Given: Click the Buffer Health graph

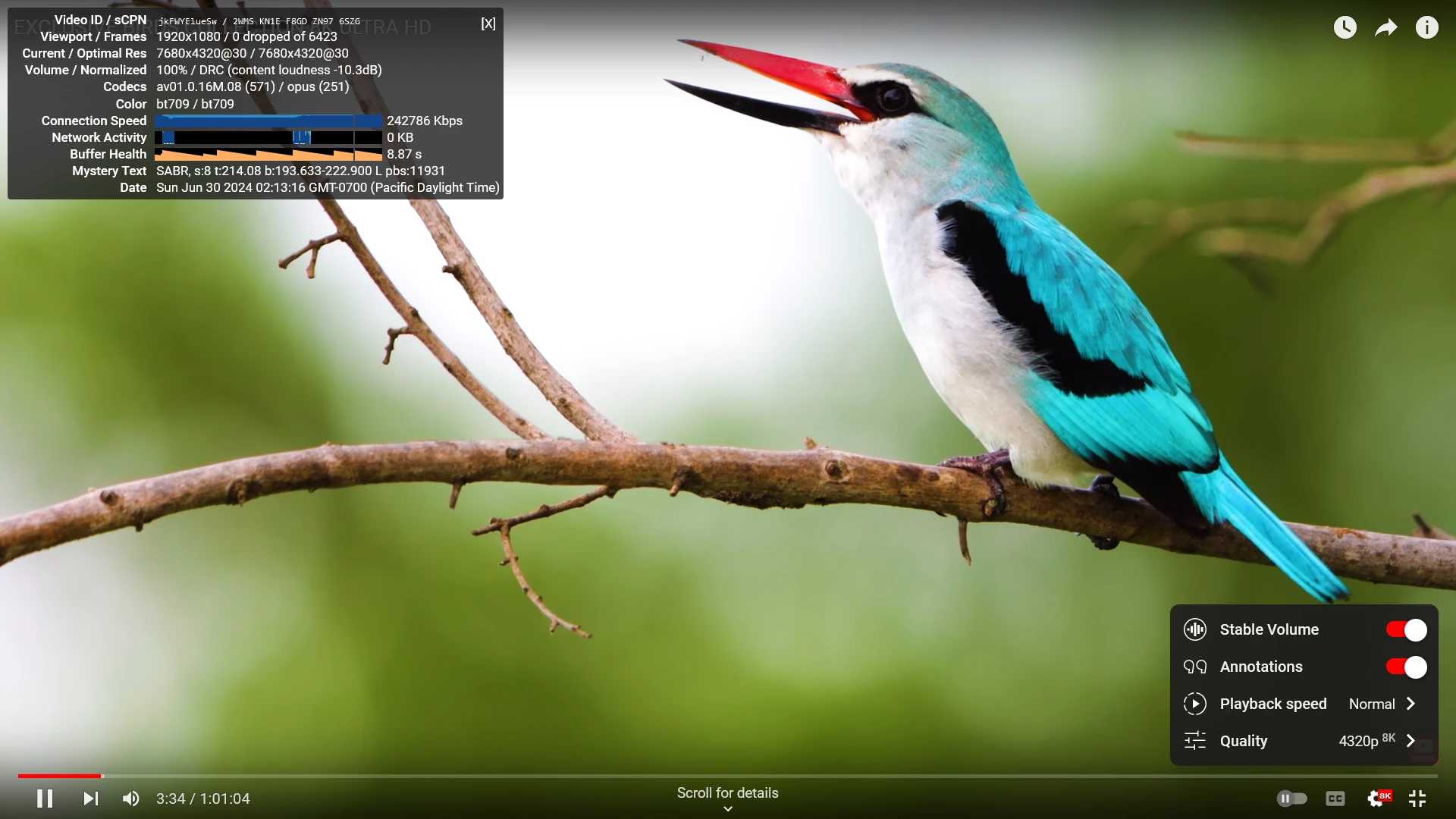Looking at the screenshot, I should 268,154.
